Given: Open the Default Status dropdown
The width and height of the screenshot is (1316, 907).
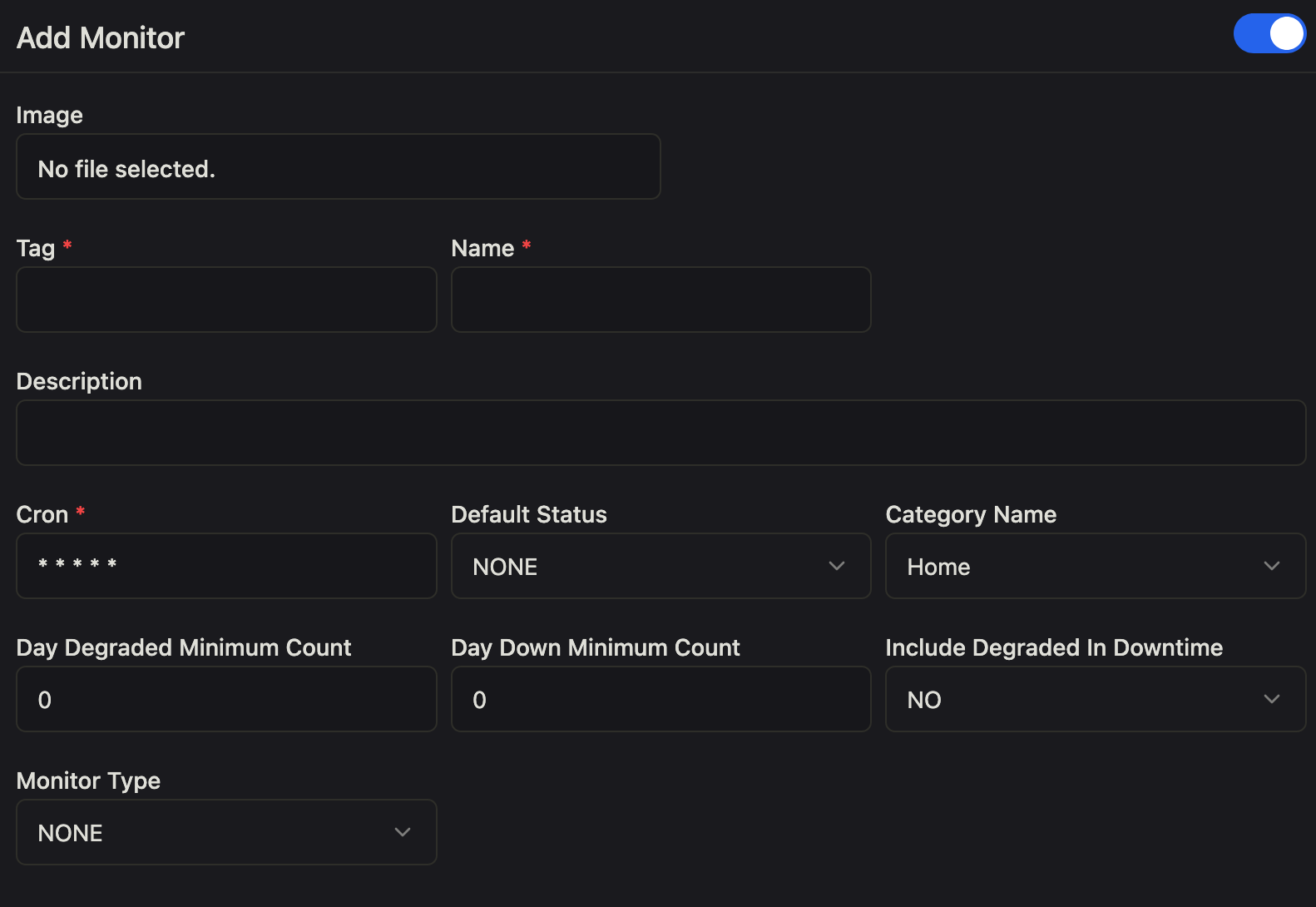Looking at the screenshot, I should click(x=660, y=566).
